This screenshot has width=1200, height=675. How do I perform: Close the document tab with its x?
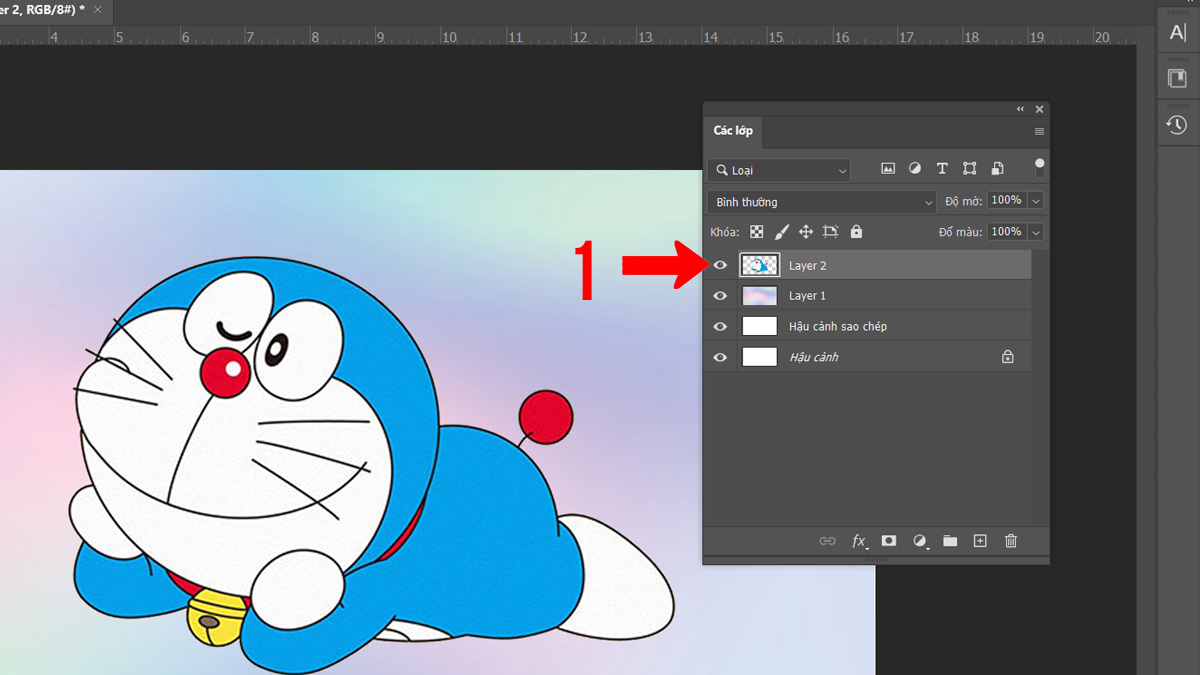[x=98, y=9]
